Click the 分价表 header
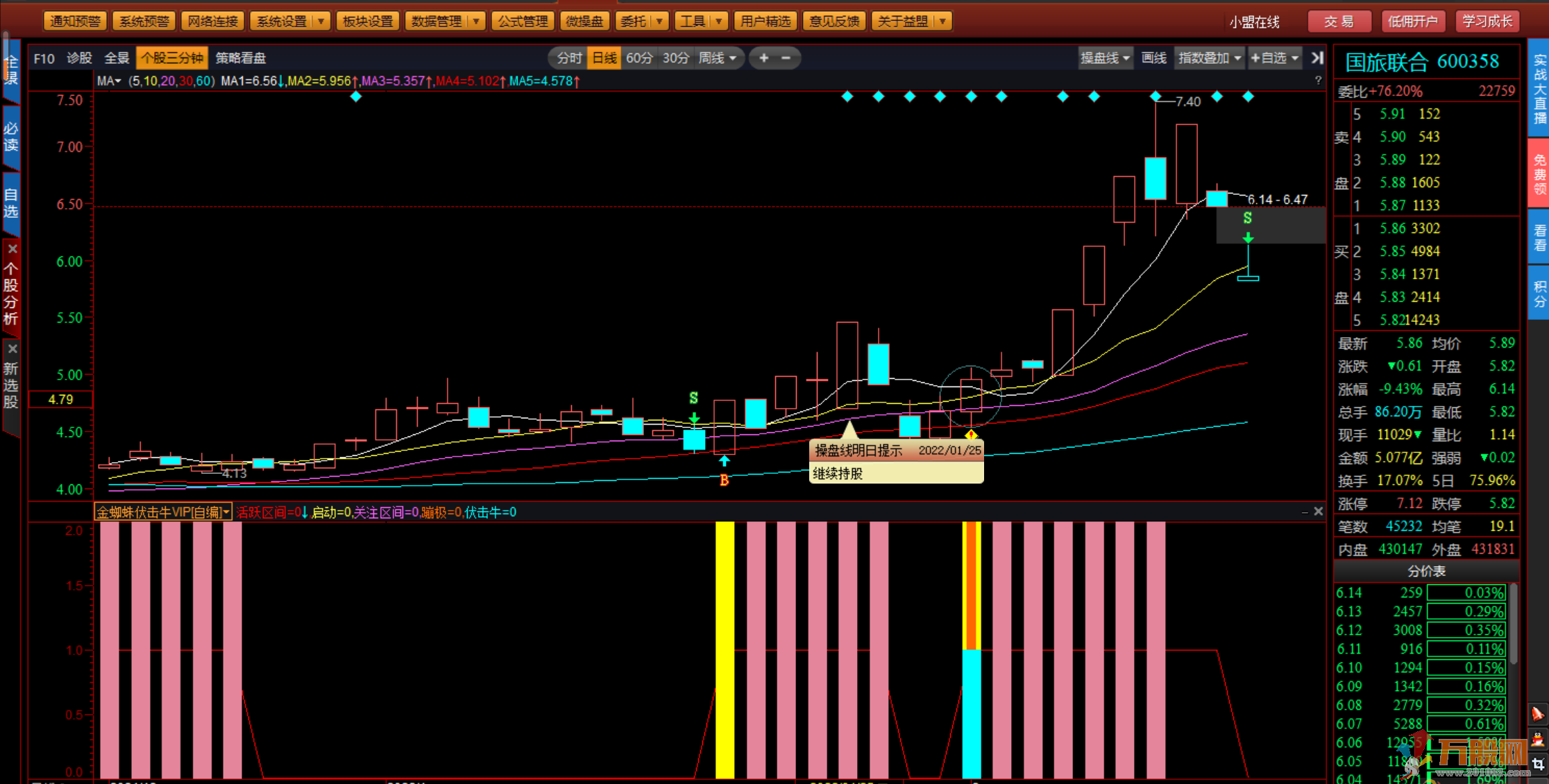The image size is (1549, 784). pos(1426,571)
